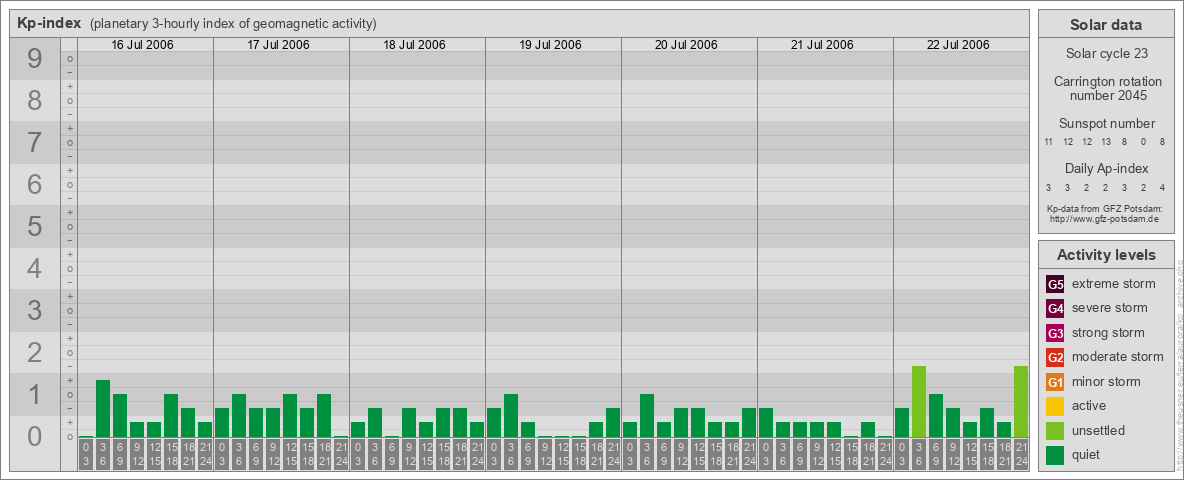Select the G2 moderate storm badge

coord(1055,357)
